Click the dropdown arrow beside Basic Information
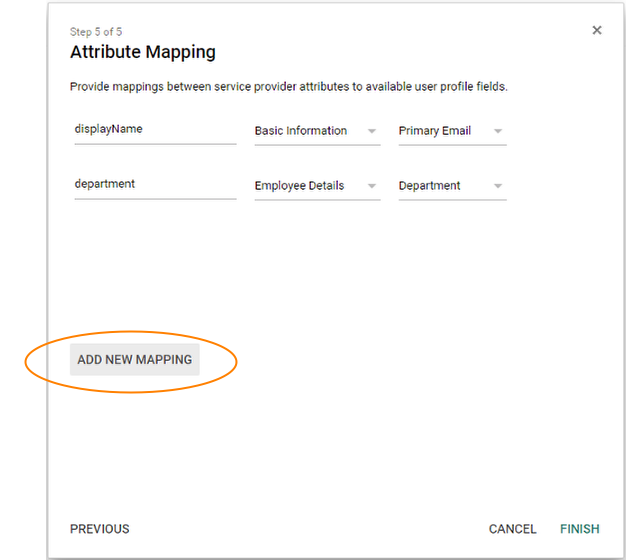This screenshot has height=560, width=626. pyautogui.click(x=372, y=131)
